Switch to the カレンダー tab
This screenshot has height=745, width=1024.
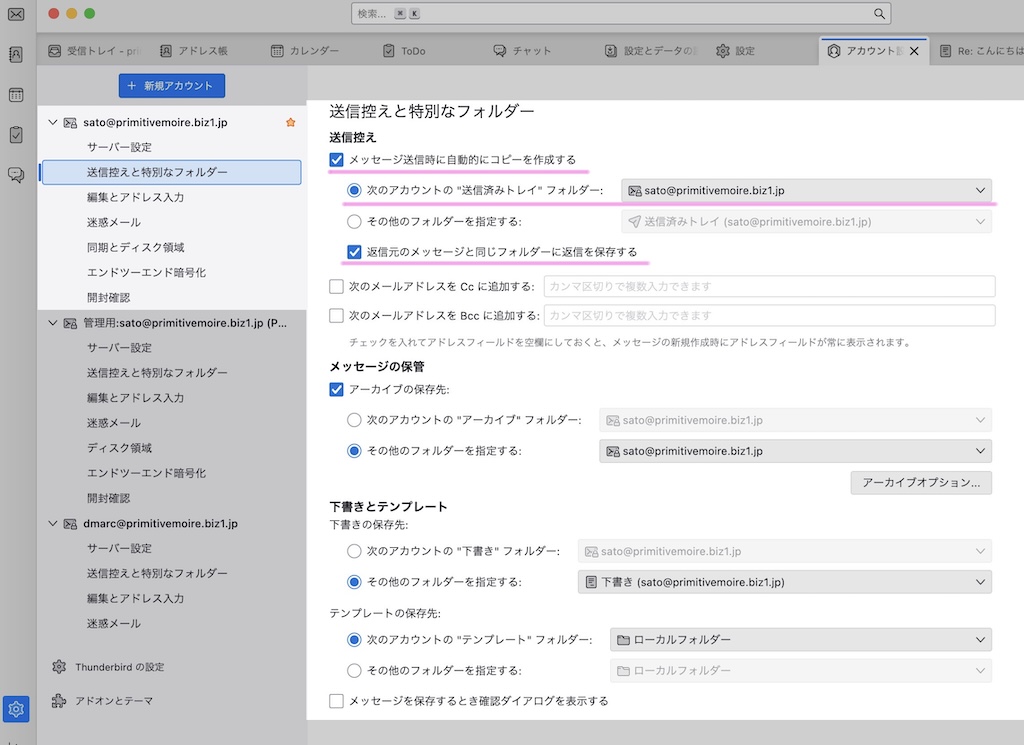[x=306, y=51]
